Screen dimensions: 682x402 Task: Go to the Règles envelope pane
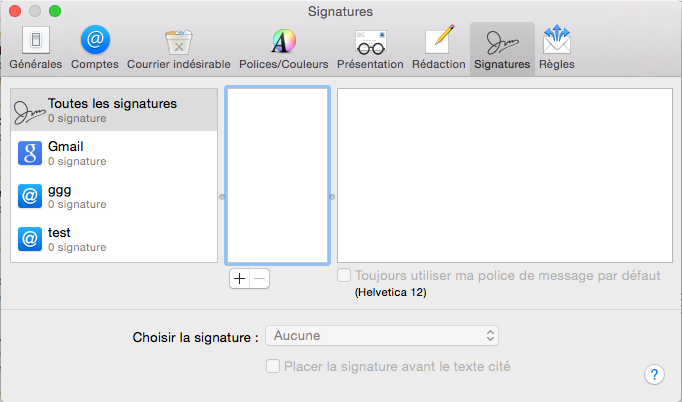pos(557,48)
